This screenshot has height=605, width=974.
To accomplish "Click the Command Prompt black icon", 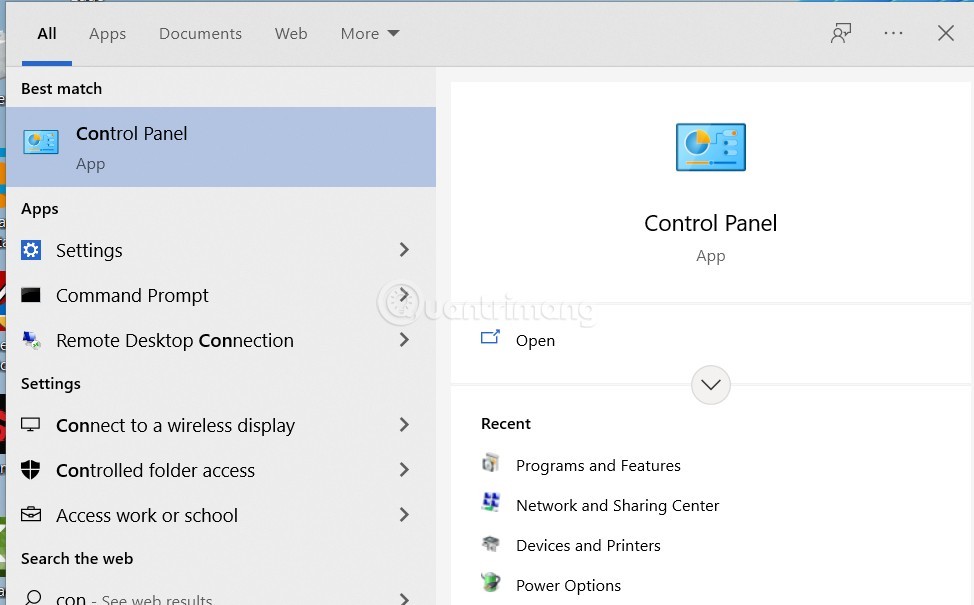I will point(31,295).
